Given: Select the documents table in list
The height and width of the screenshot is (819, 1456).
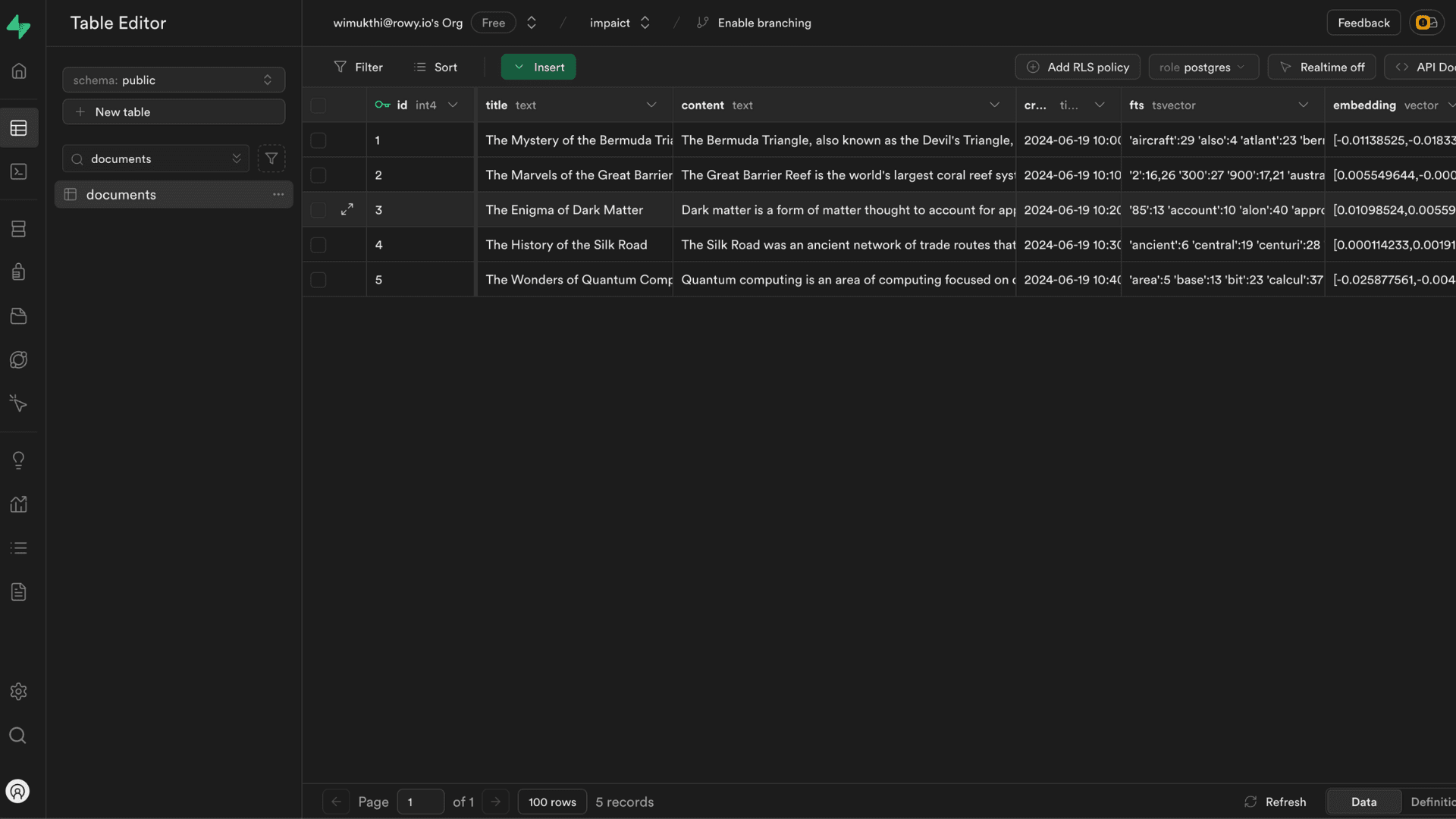Looking at the screenshot, I should [x=121, y=195].
